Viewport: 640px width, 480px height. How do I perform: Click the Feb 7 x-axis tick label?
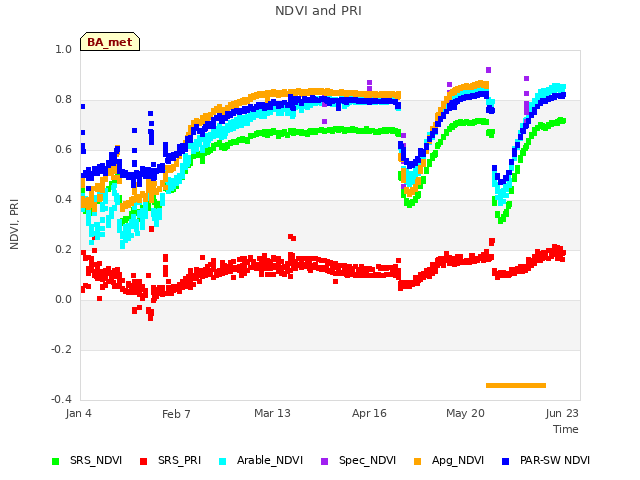[176, 414]
